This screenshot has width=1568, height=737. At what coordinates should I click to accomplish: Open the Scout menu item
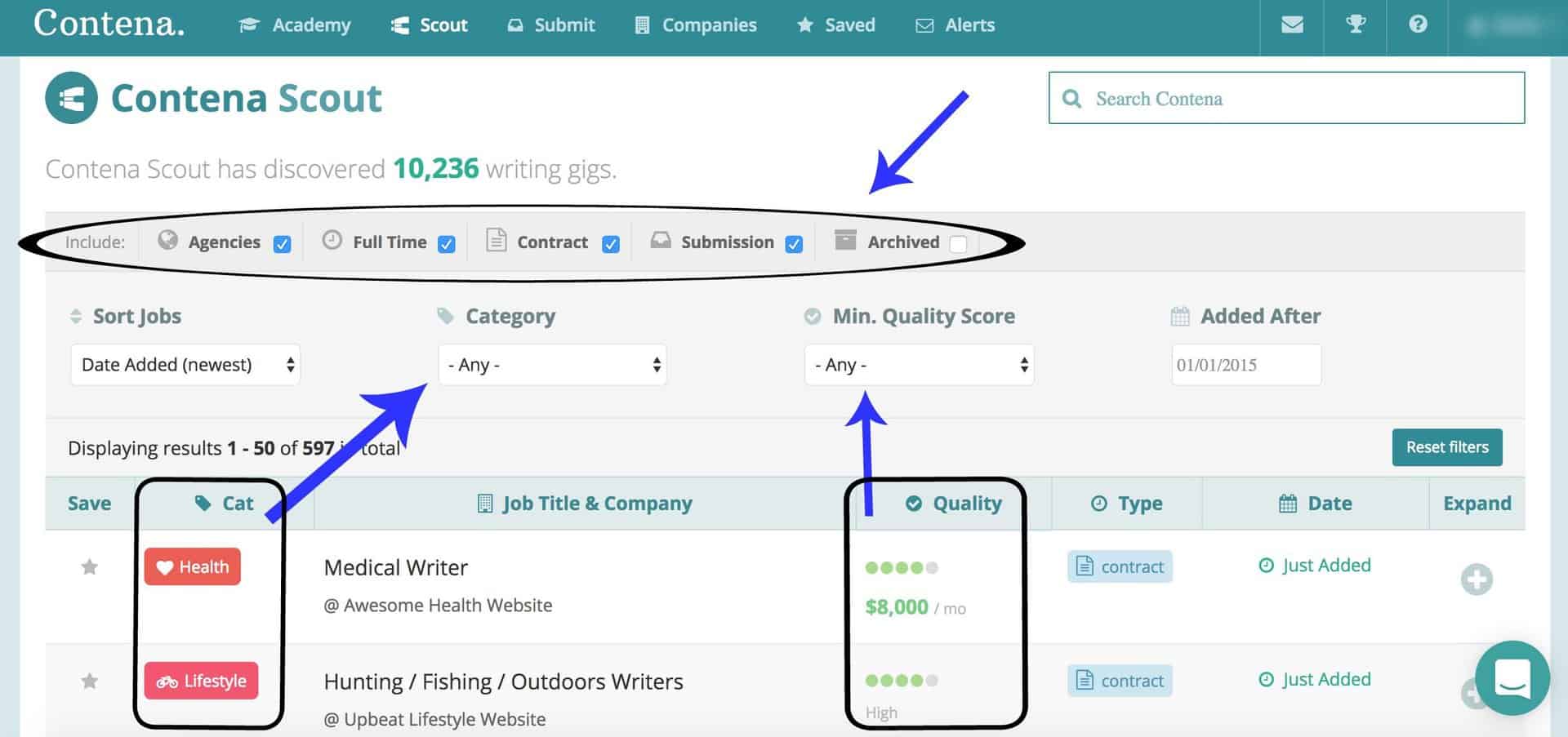[x=429, y=25]
